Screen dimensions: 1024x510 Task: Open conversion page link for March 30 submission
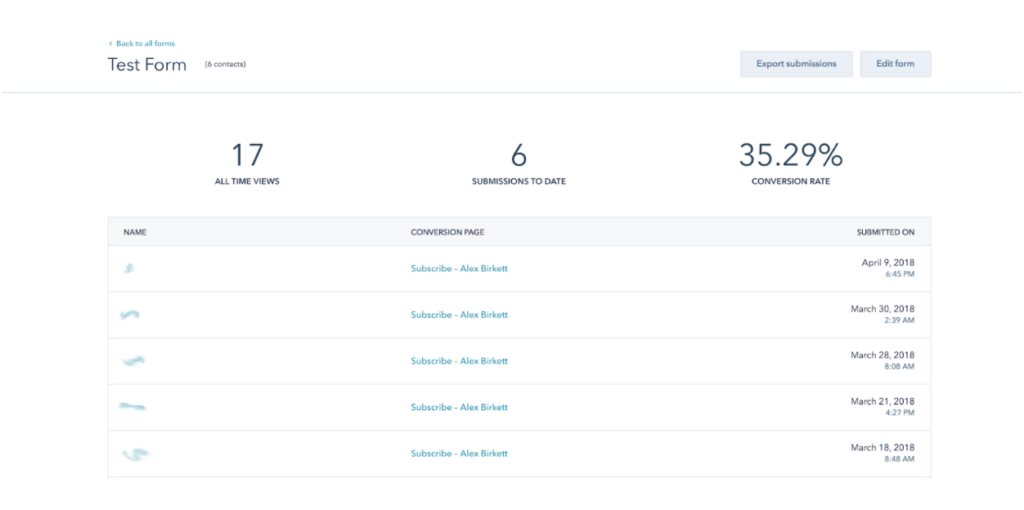(x=459, y=315)
